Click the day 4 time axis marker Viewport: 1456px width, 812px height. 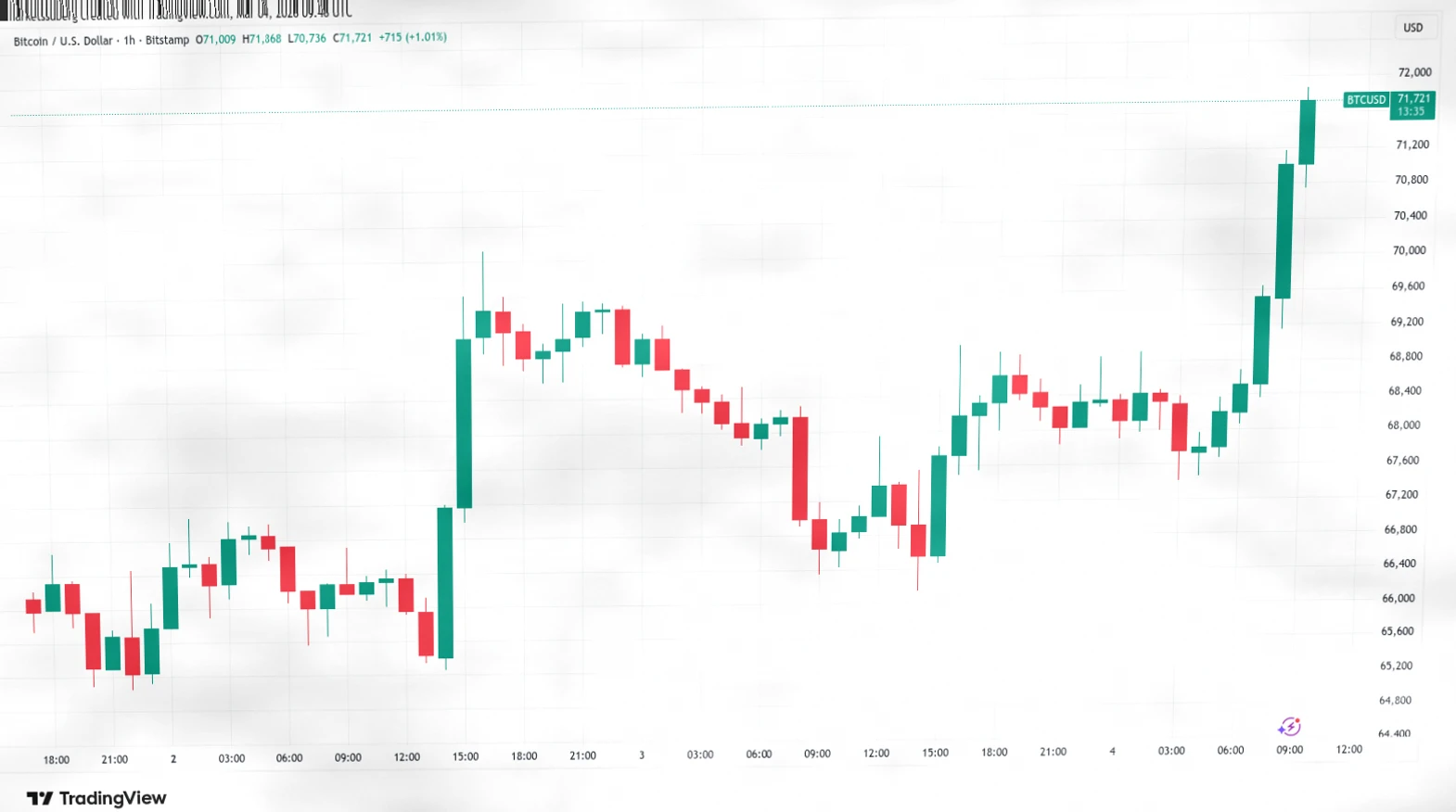point(1112,752)
